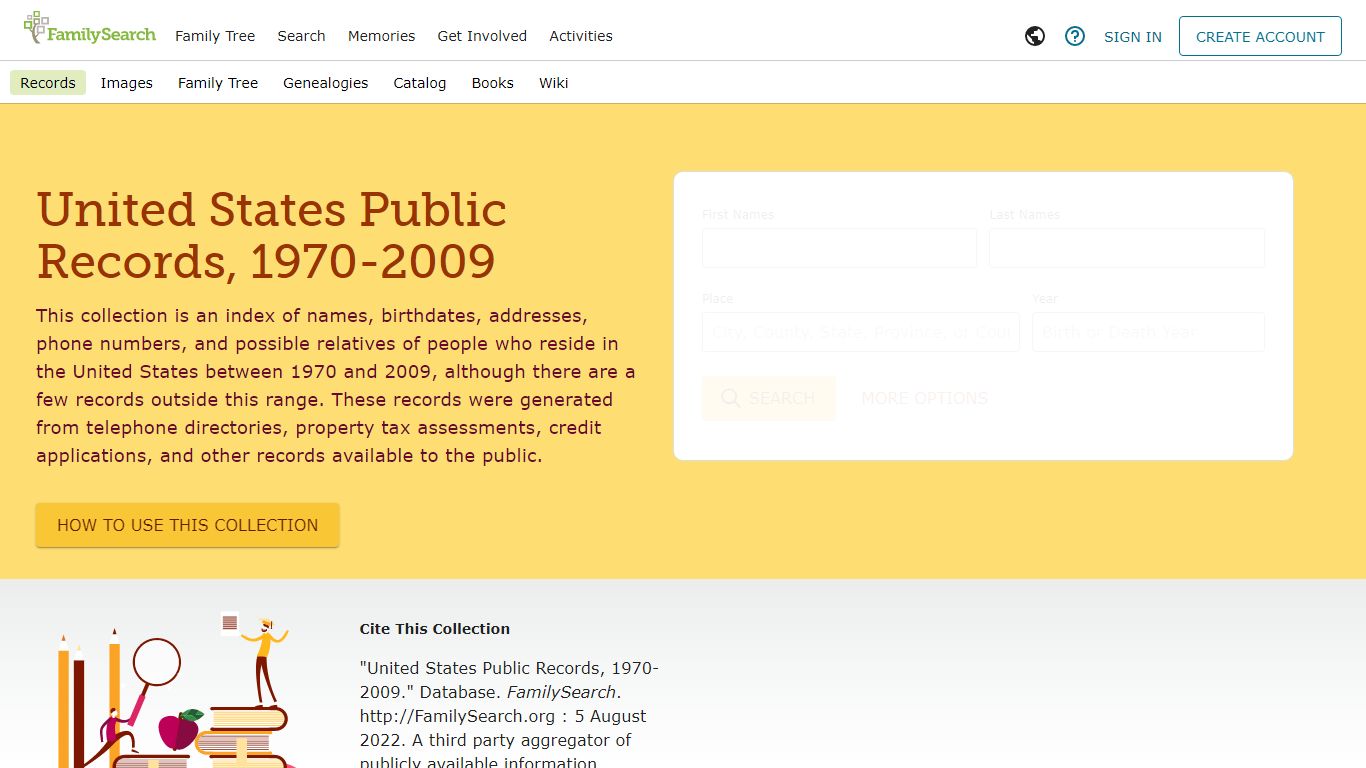The image size is (1366, 768).
Task: Open the Memories menu
Action: 381,36
